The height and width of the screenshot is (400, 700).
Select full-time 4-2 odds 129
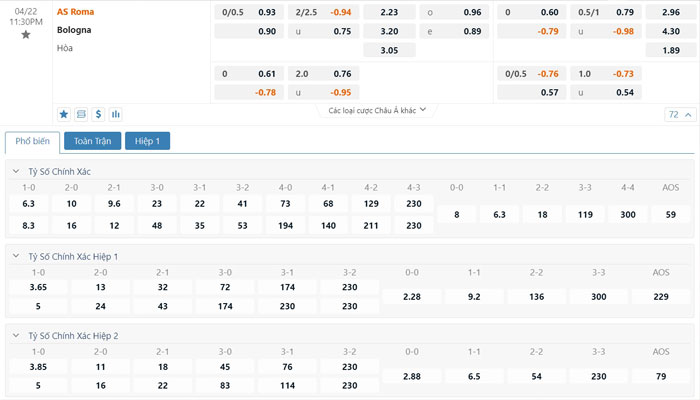point(371,204)
